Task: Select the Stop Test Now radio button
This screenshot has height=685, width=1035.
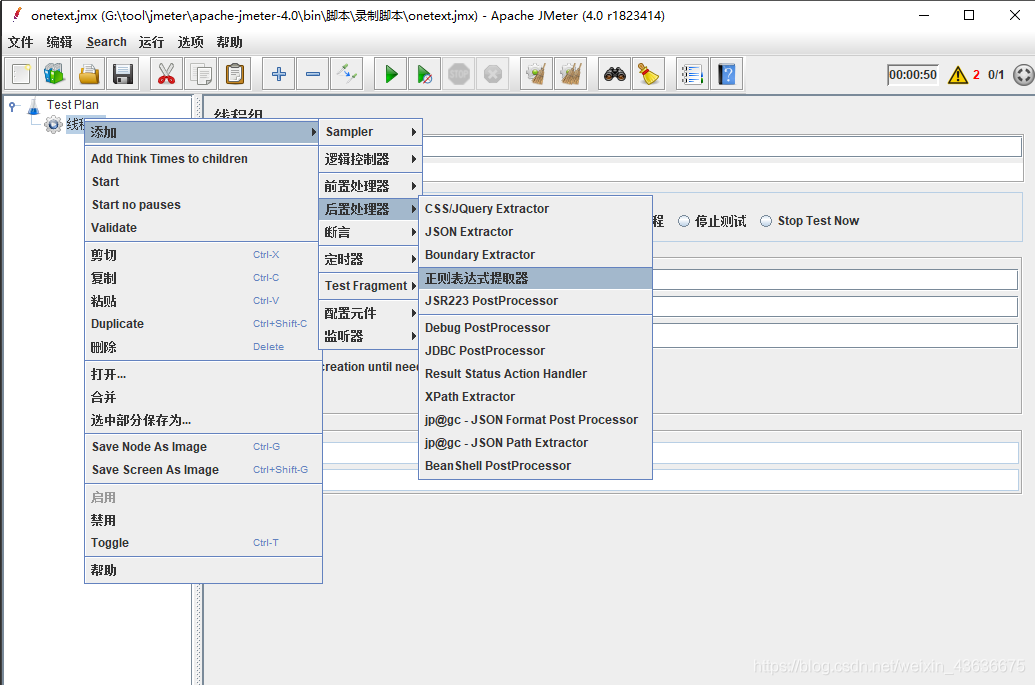Action: tap(766, 221)
